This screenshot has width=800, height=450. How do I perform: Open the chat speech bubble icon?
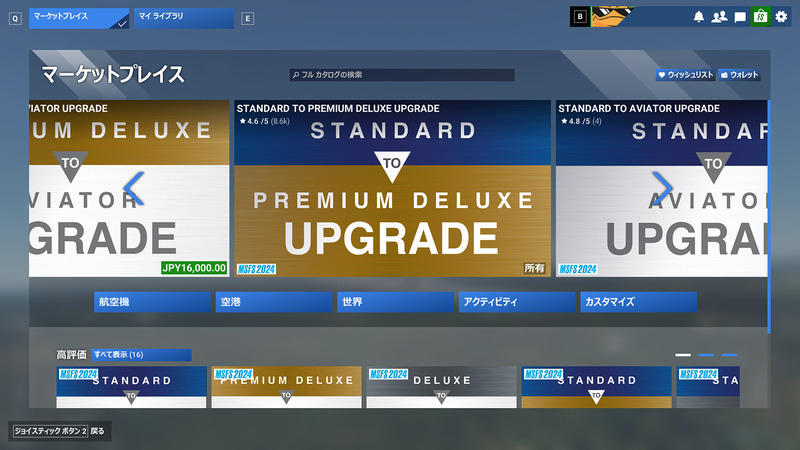pyautogui.click(x=740, y=17)
